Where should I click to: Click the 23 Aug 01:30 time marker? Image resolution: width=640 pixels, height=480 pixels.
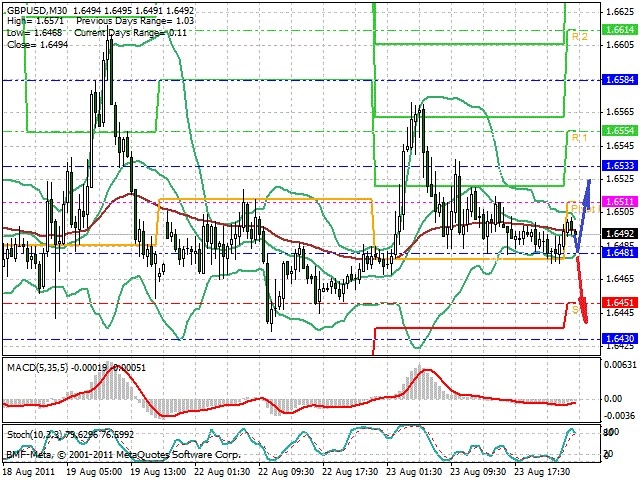[414, 472]
